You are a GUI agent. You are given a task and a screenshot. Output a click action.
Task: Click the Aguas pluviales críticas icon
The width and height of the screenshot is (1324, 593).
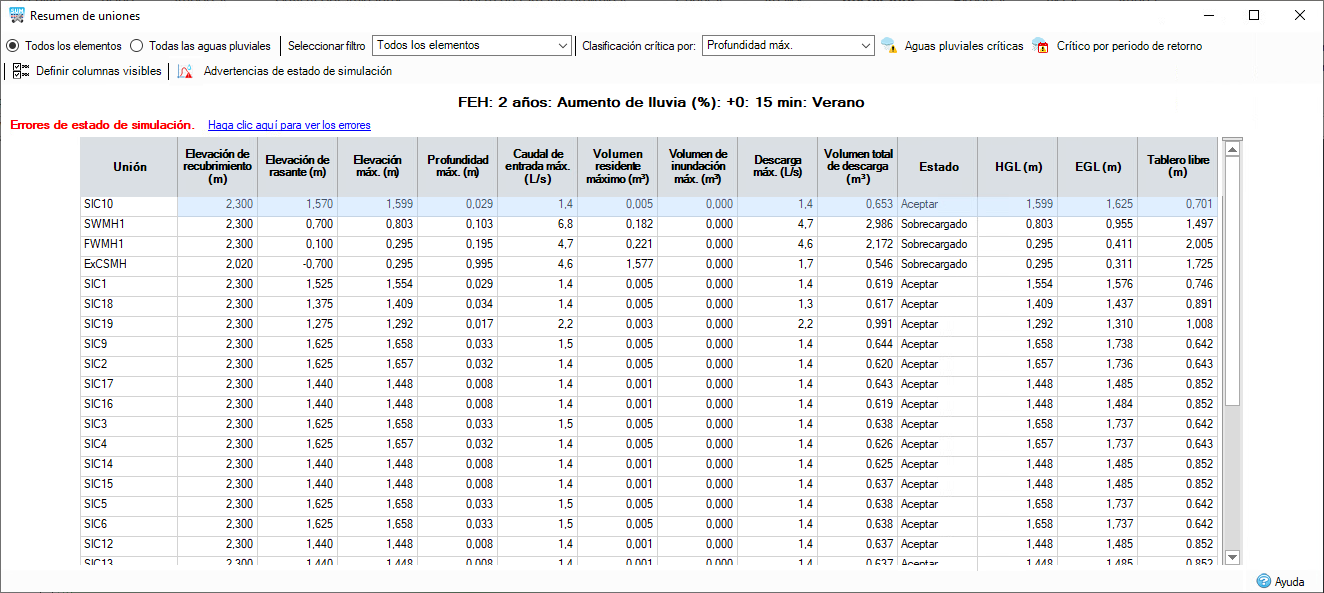point(889,46)
